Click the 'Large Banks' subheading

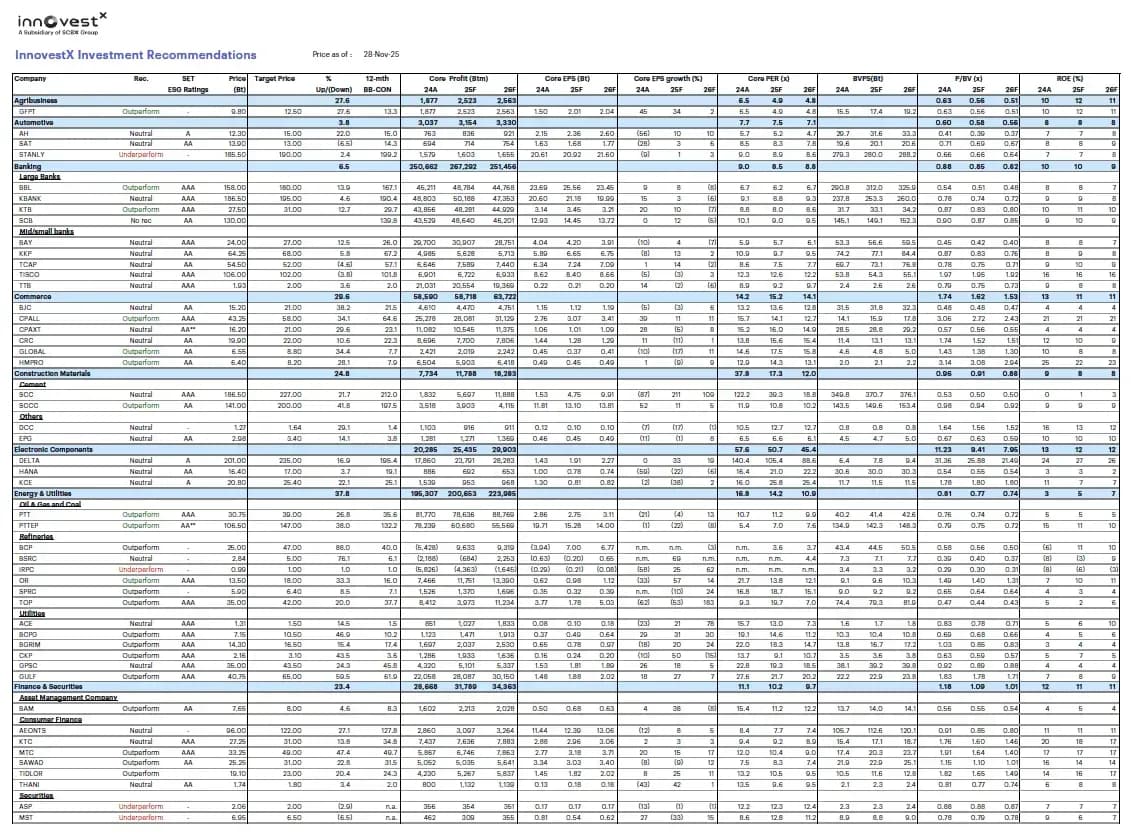pos(39,177)
